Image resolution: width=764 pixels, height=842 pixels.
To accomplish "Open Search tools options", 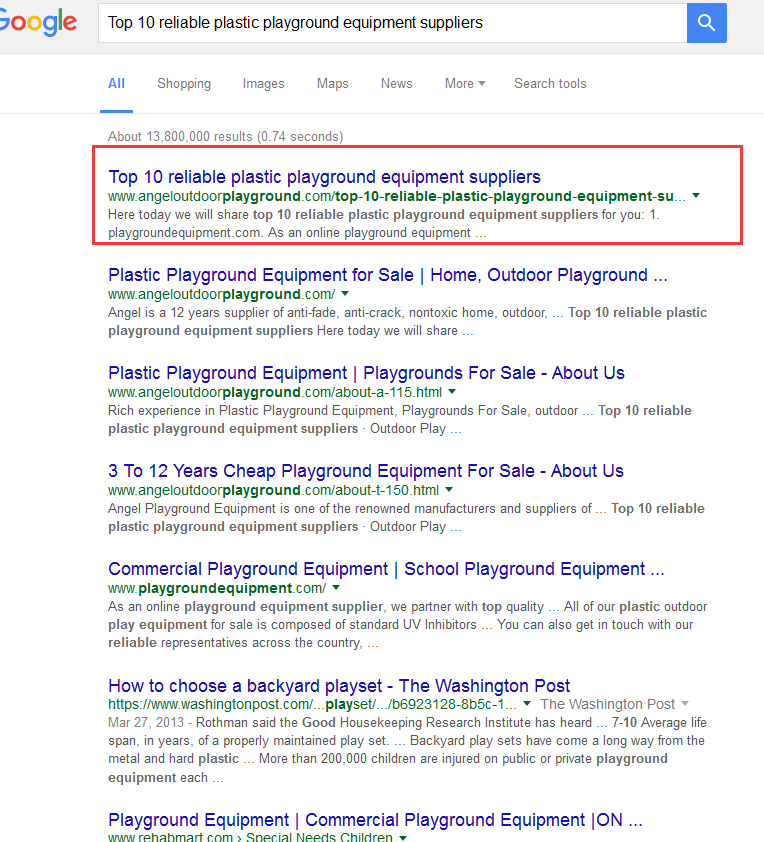I will coord(550,84).
